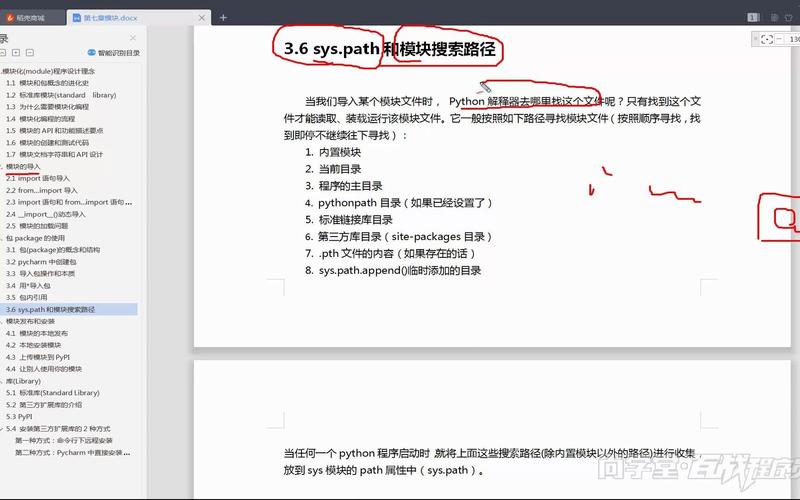This screenshot has width=800, height=500.
Task: Open 5.1 标准库(Standard Library) entry
Action: click(53, 392)
